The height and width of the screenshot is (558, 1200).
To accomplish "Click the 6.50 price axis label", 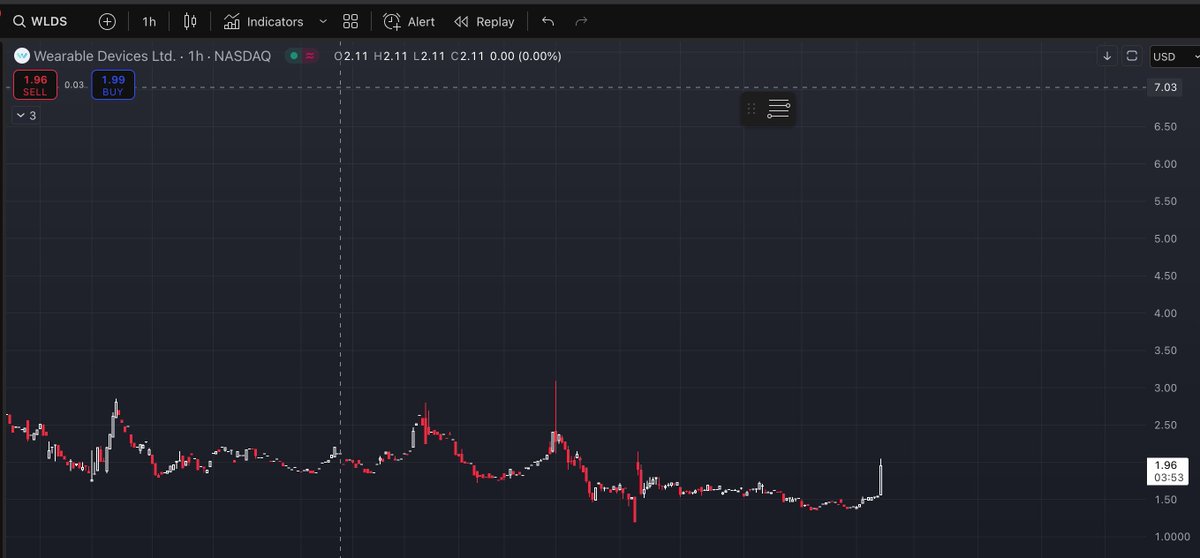I will click(x=1164, y=127).
